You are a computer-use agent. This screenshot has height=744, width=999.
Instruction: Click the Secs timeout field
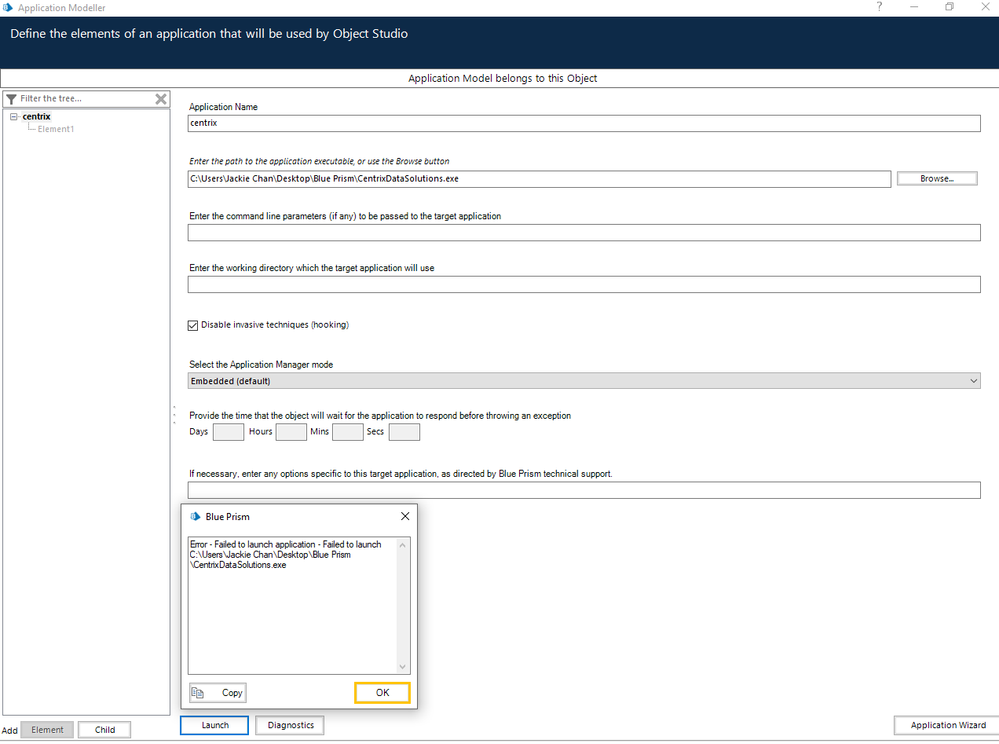pos(405,432)
